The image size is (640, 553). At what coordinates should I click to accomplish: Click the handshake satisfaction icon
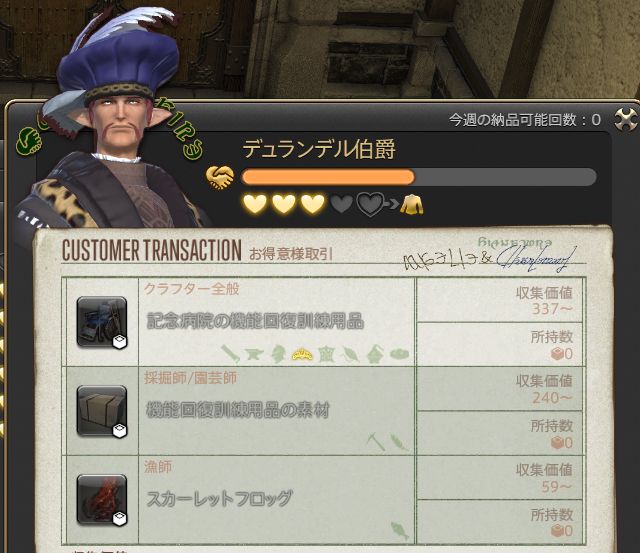(220, 178)
